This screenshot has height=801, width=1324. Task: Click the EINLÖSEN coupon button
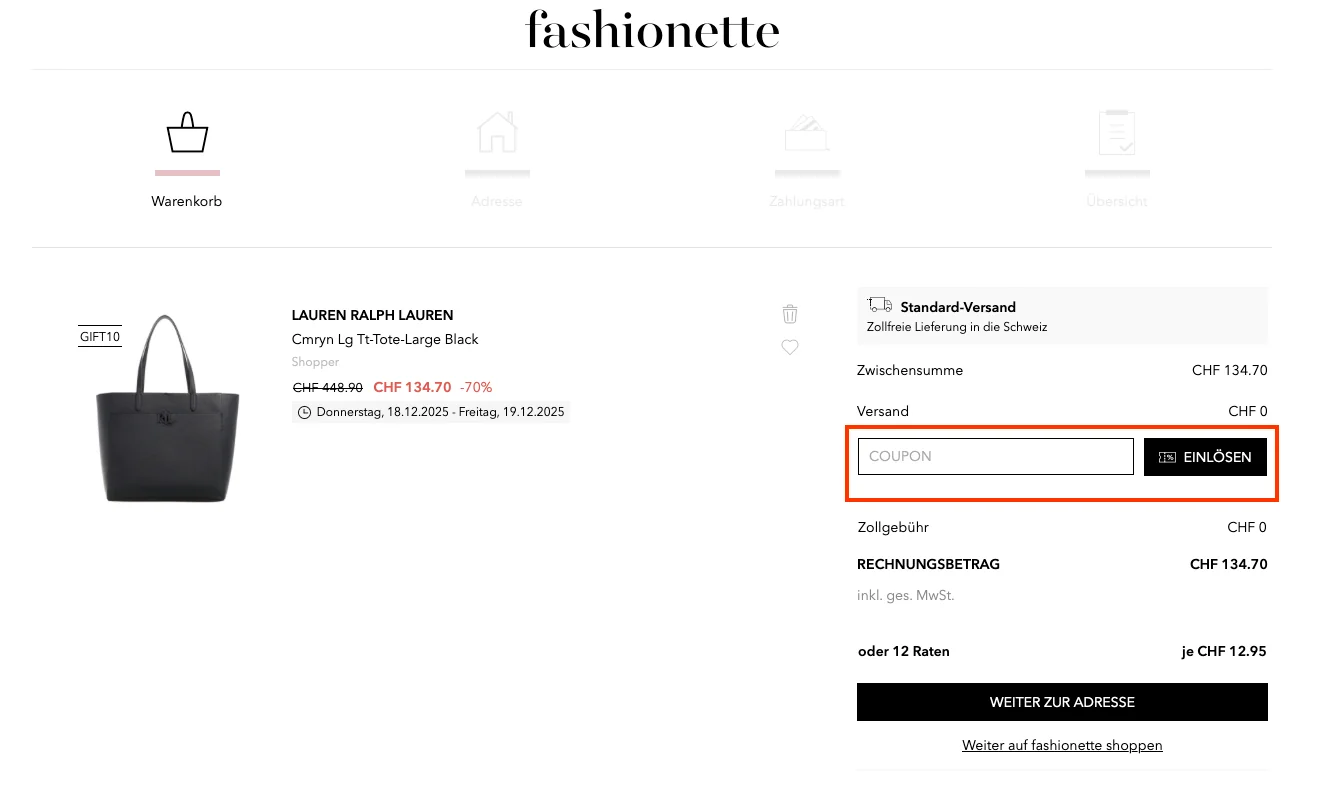point(1205,457)
